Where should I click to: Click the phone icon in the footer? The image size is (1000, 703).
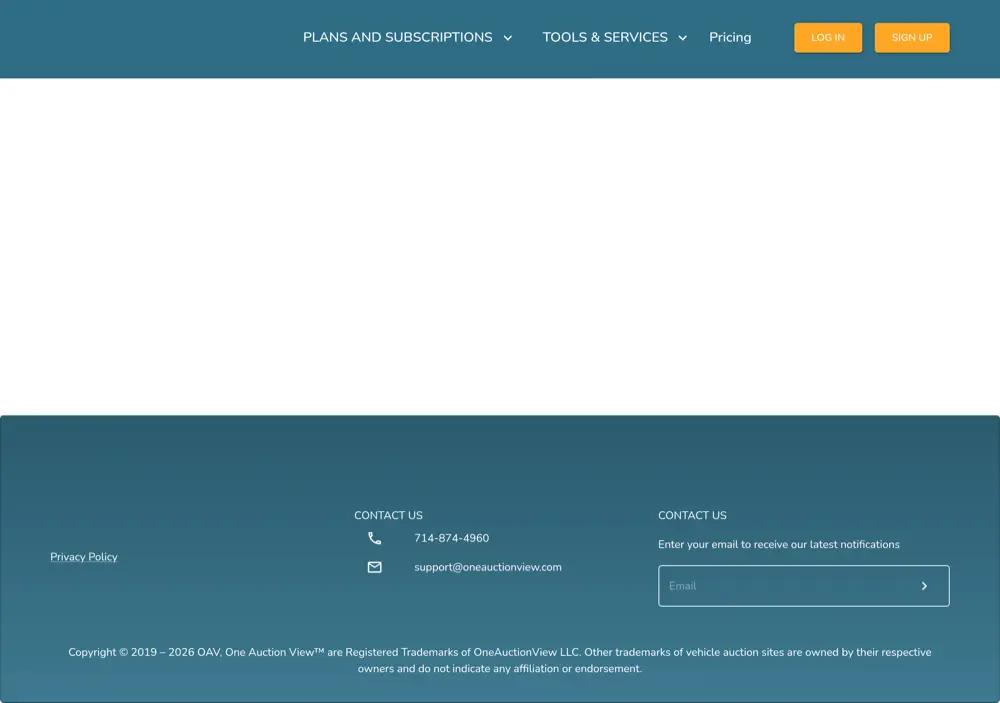(374, 538)
